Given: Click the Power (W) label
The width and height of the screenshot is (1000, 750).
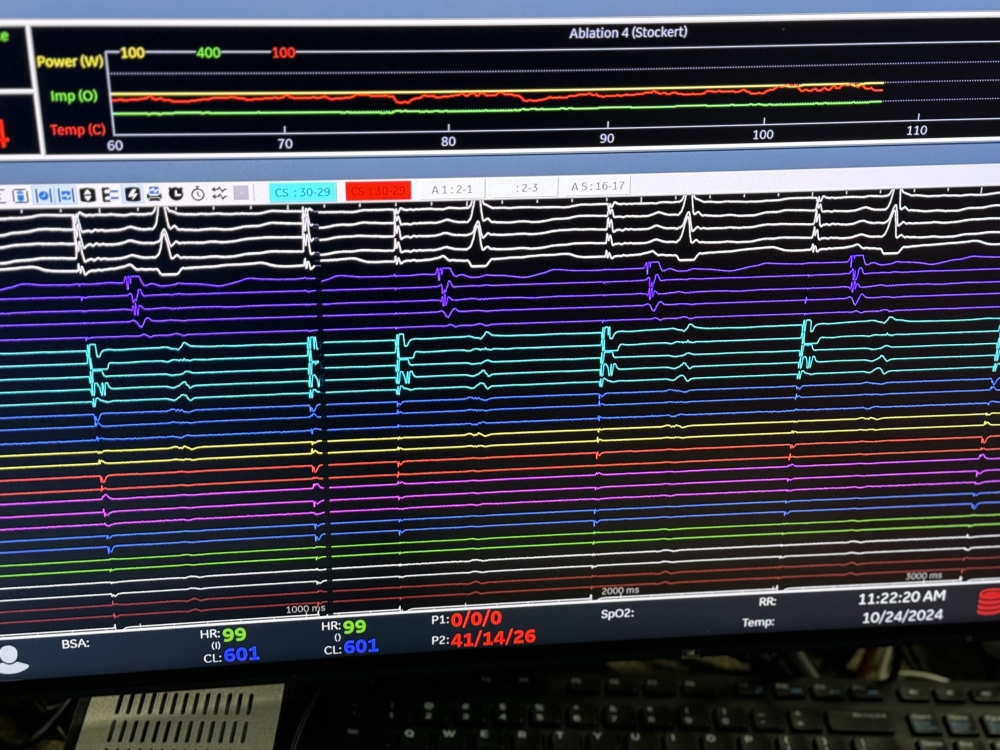Looking at the screenshot, I should pos(70,61).
